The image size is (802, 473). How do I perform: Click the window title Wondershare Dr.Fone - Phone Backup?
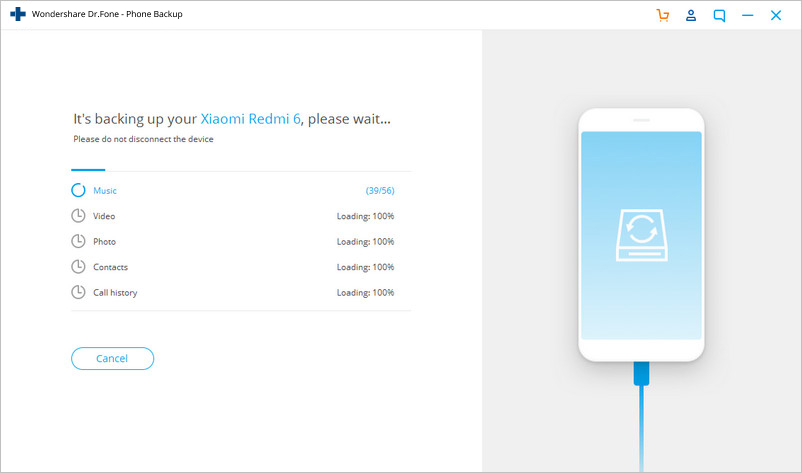point(107,14)
